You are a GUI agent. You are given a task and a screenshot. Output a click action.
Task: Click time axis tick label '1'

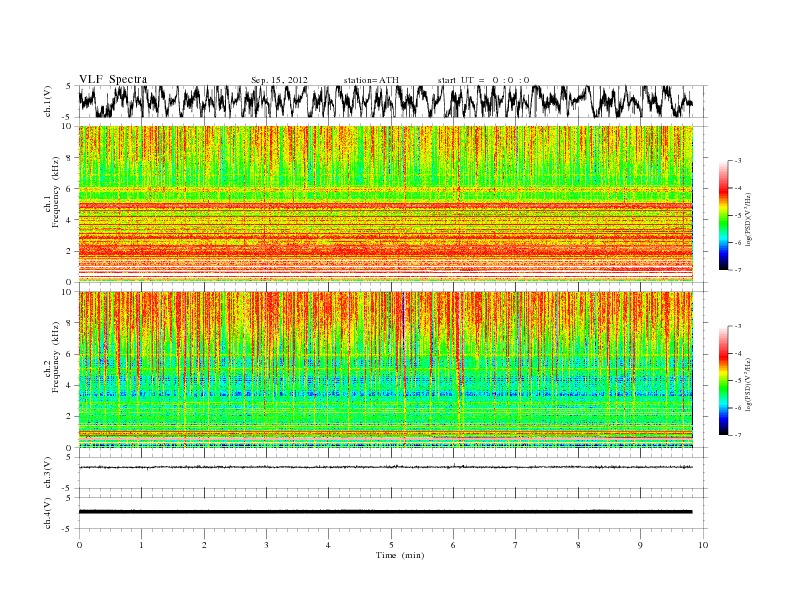[x=141, y=545]
